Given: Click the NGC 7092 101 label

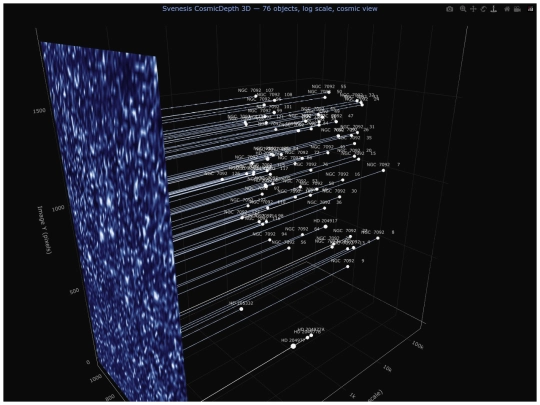Looking at the screenshot, I should click(274, 106).
